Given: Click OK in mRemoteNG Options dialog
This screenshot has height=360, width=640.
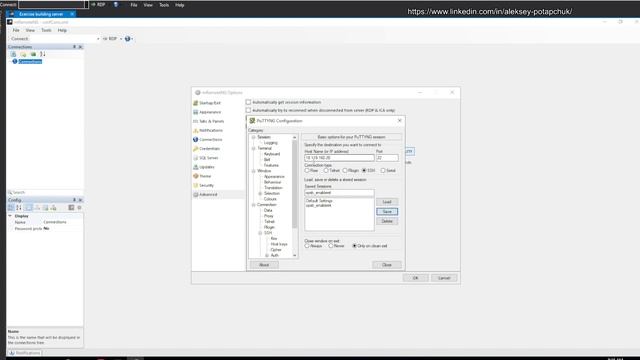Looking at the screenshot, I should click(416, 278).
